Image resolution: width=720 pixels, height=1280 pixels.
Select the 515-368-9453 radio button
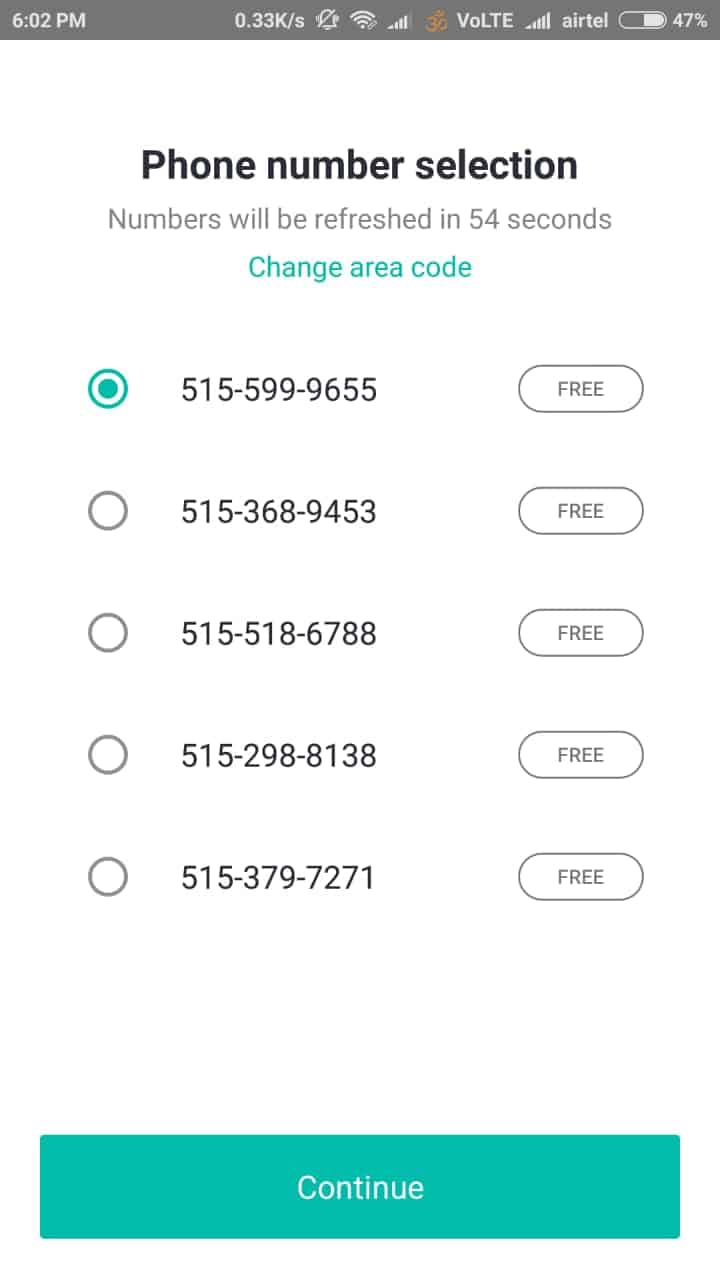pos(108,511)
